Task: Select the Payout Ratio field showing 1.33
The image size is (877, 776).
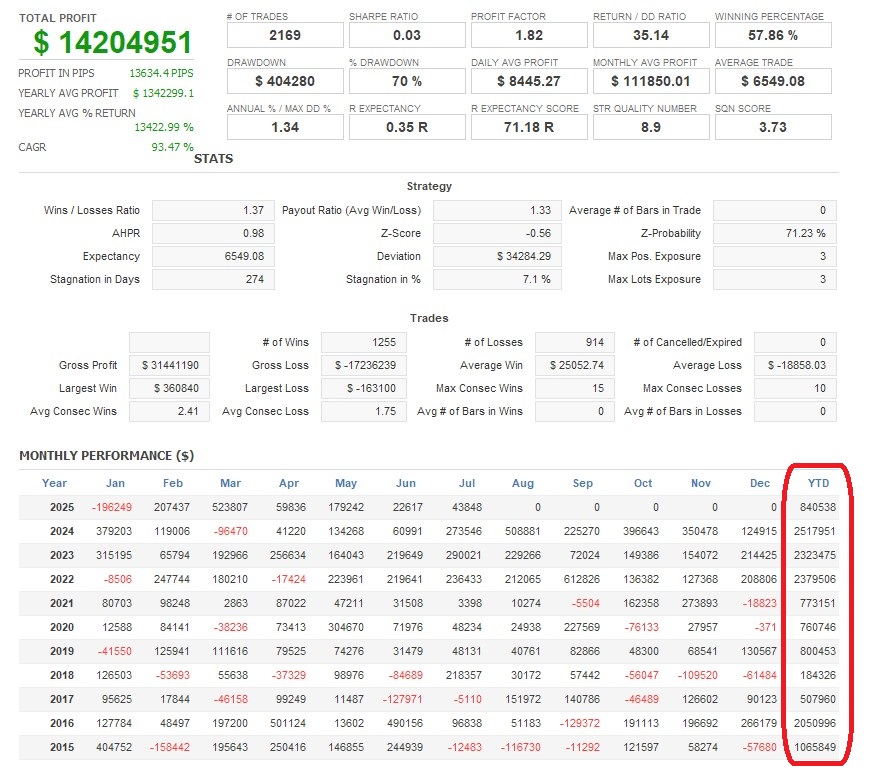Action: (x=497, y=210)
